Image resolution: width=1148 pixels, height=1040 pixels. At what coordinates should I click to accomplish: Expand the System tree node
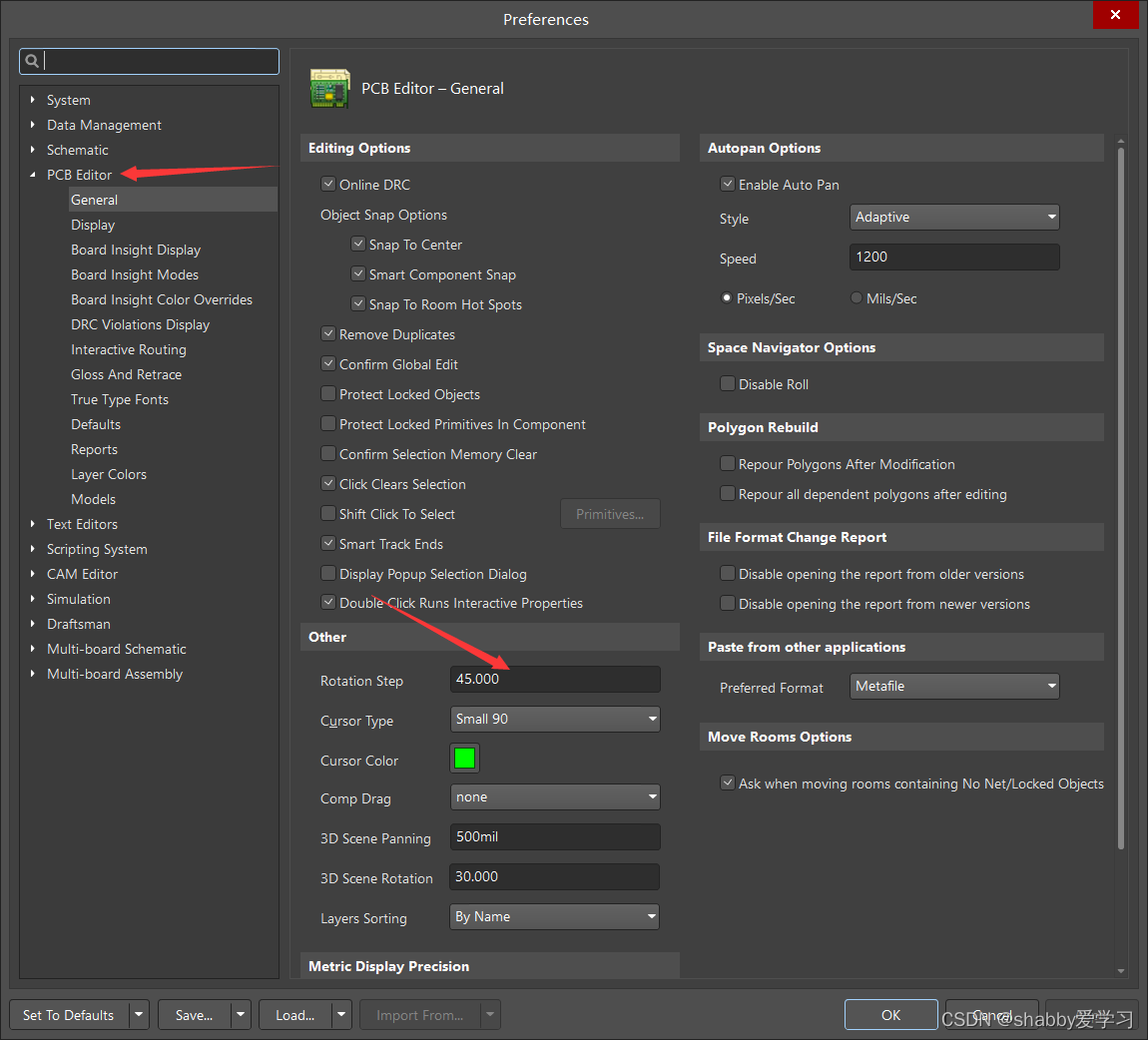(x=32, y=99)
